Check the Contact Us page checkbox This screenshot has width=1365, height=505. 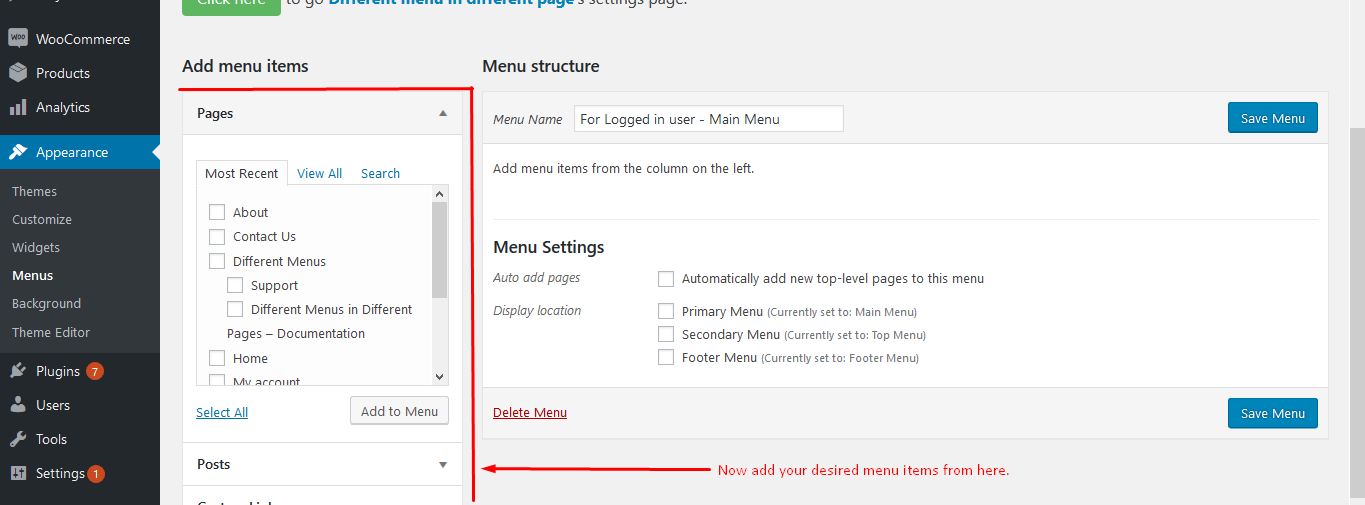(x=217, y=237)
